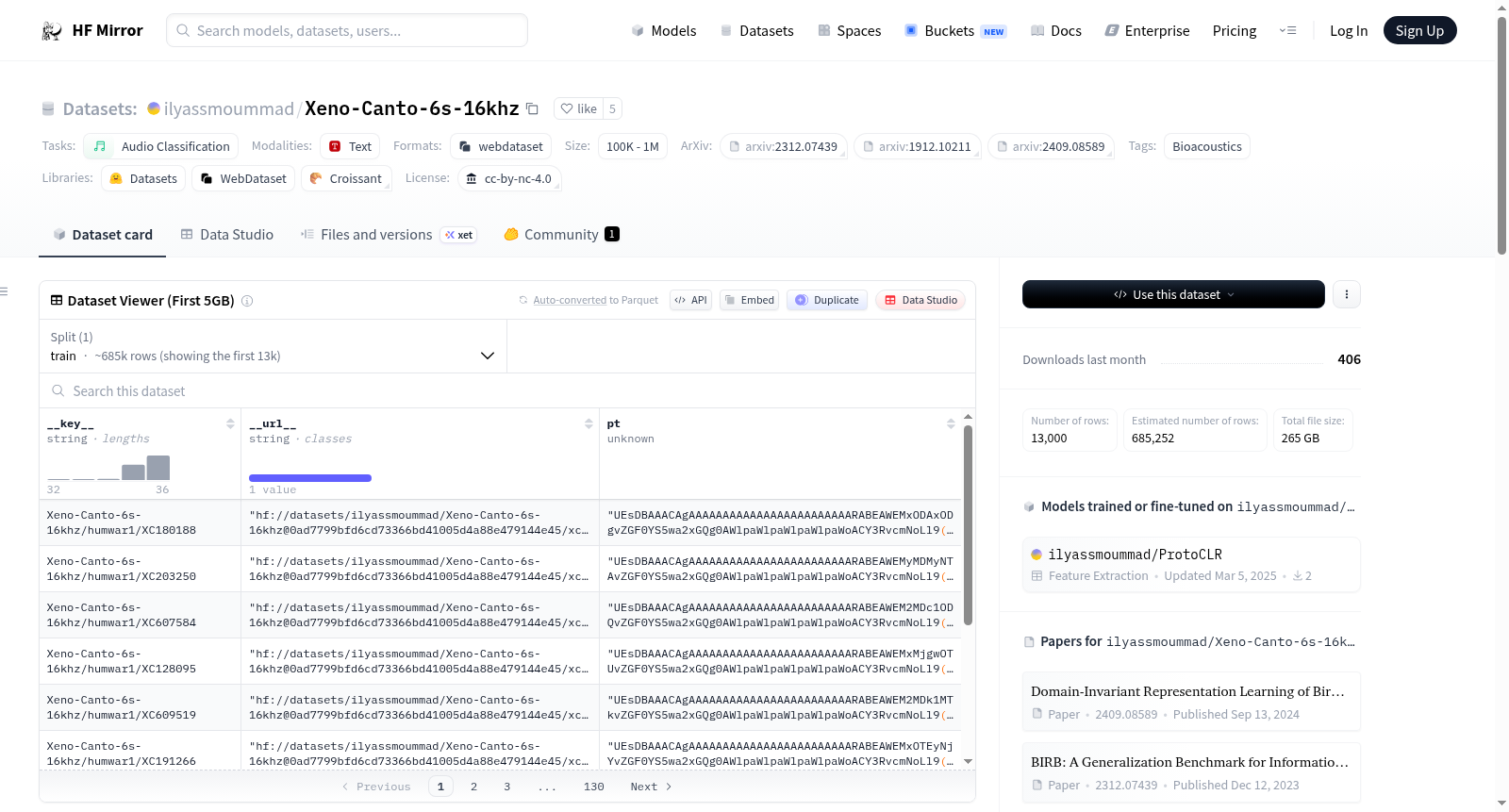The image size is (1509, 812).
Task: Open the Files and versions tab
Action: point(389,235)
